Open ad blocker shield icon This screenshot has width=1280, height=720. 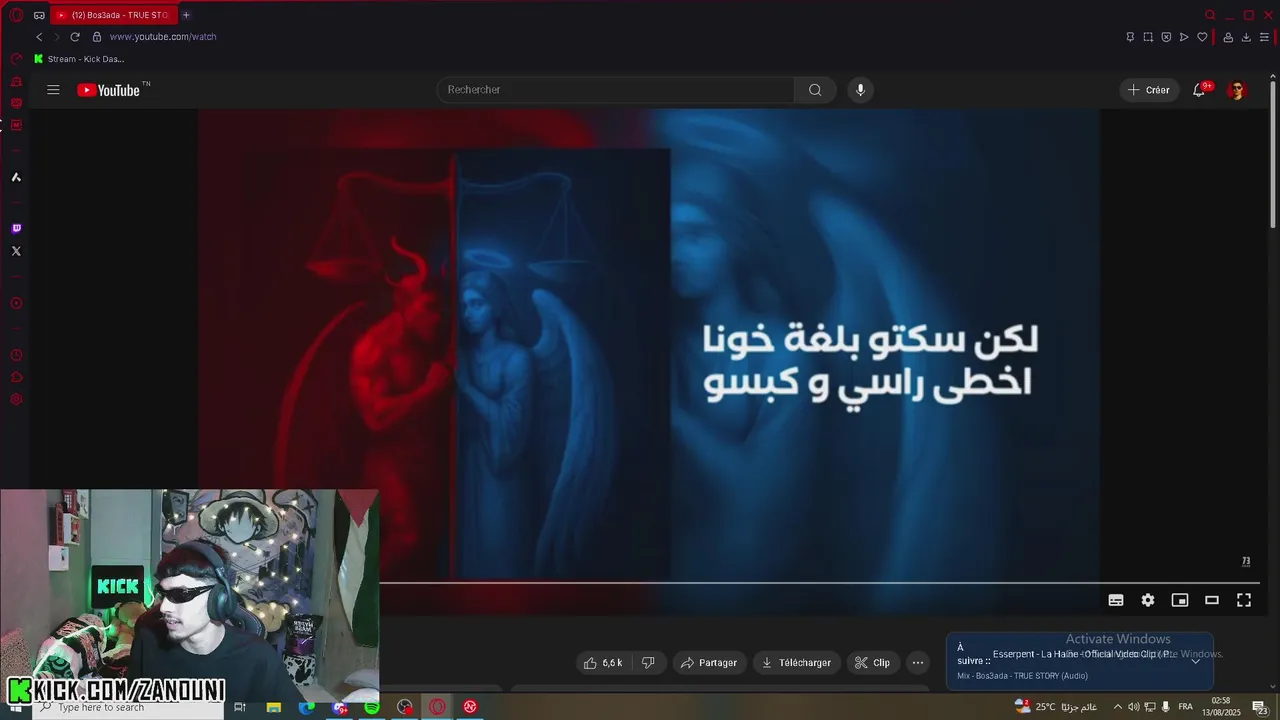point(1166,37)
